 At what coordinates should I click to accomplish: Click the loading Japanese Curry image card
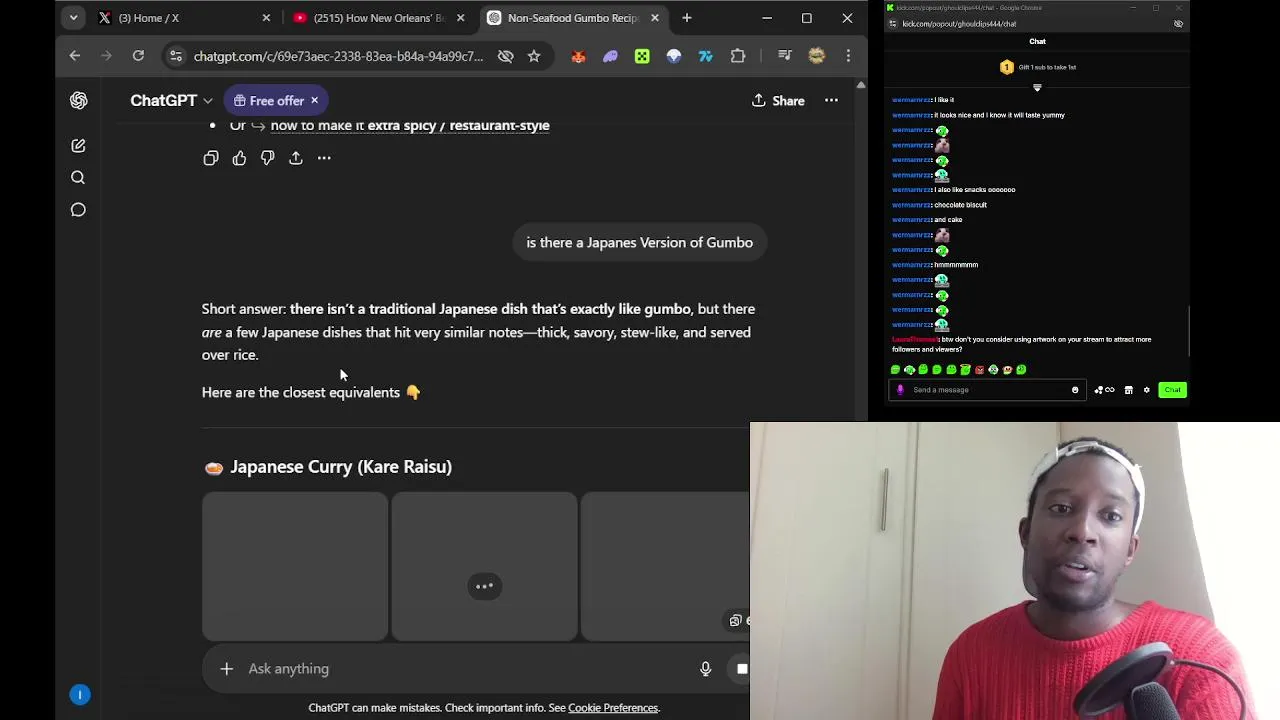484,566
